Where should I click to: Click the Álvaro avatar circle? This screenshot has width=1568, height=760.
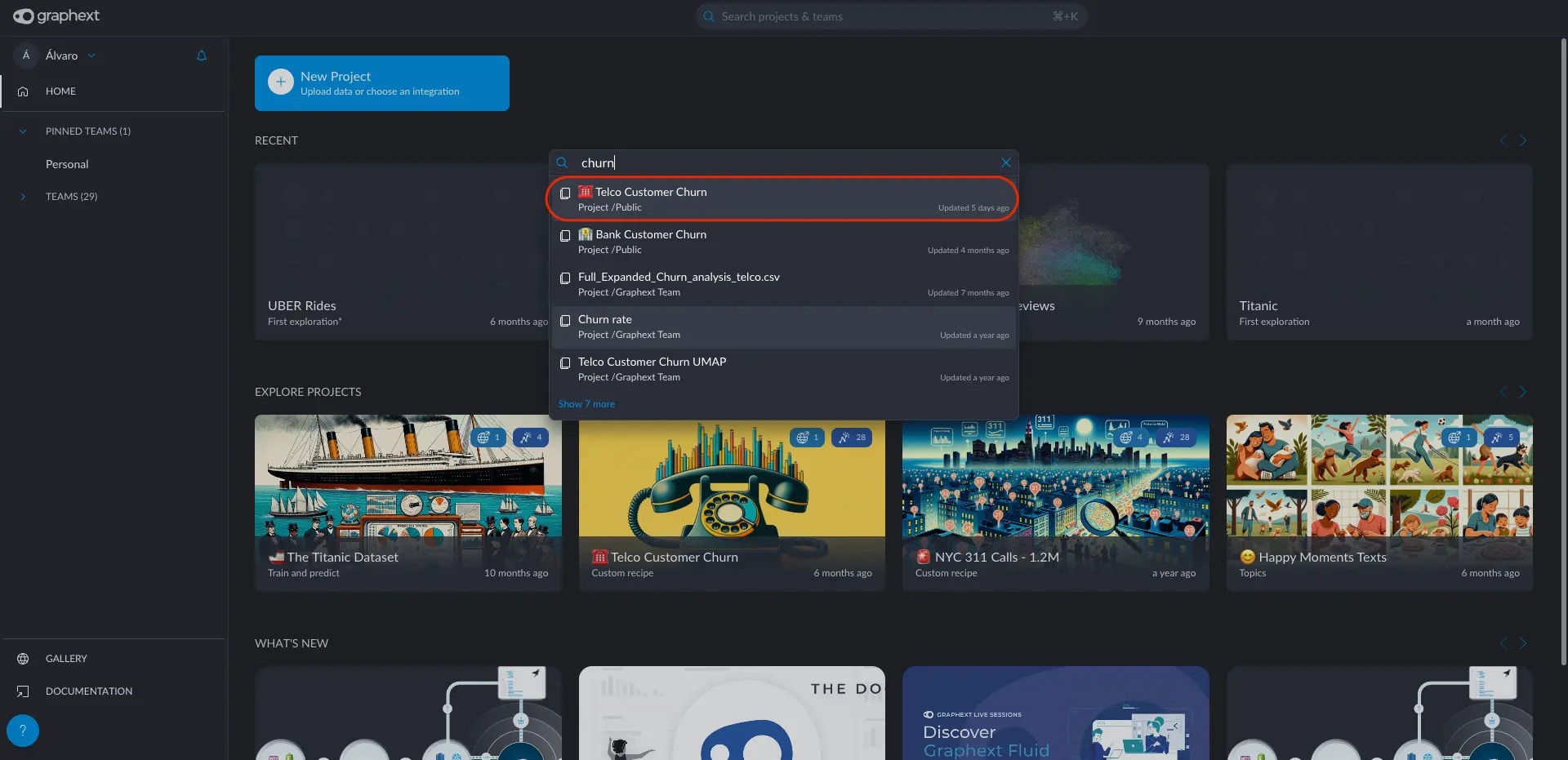pyautogui.click(x=26, y=56)
